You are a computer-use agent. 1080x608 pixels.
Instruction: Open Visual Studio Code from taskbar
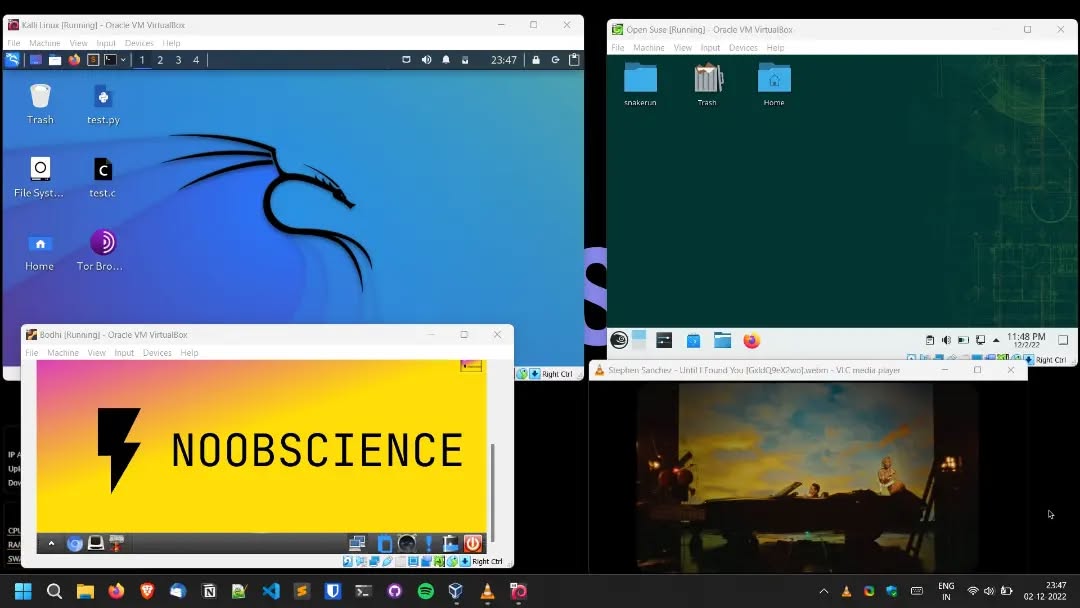click(271, 591)
